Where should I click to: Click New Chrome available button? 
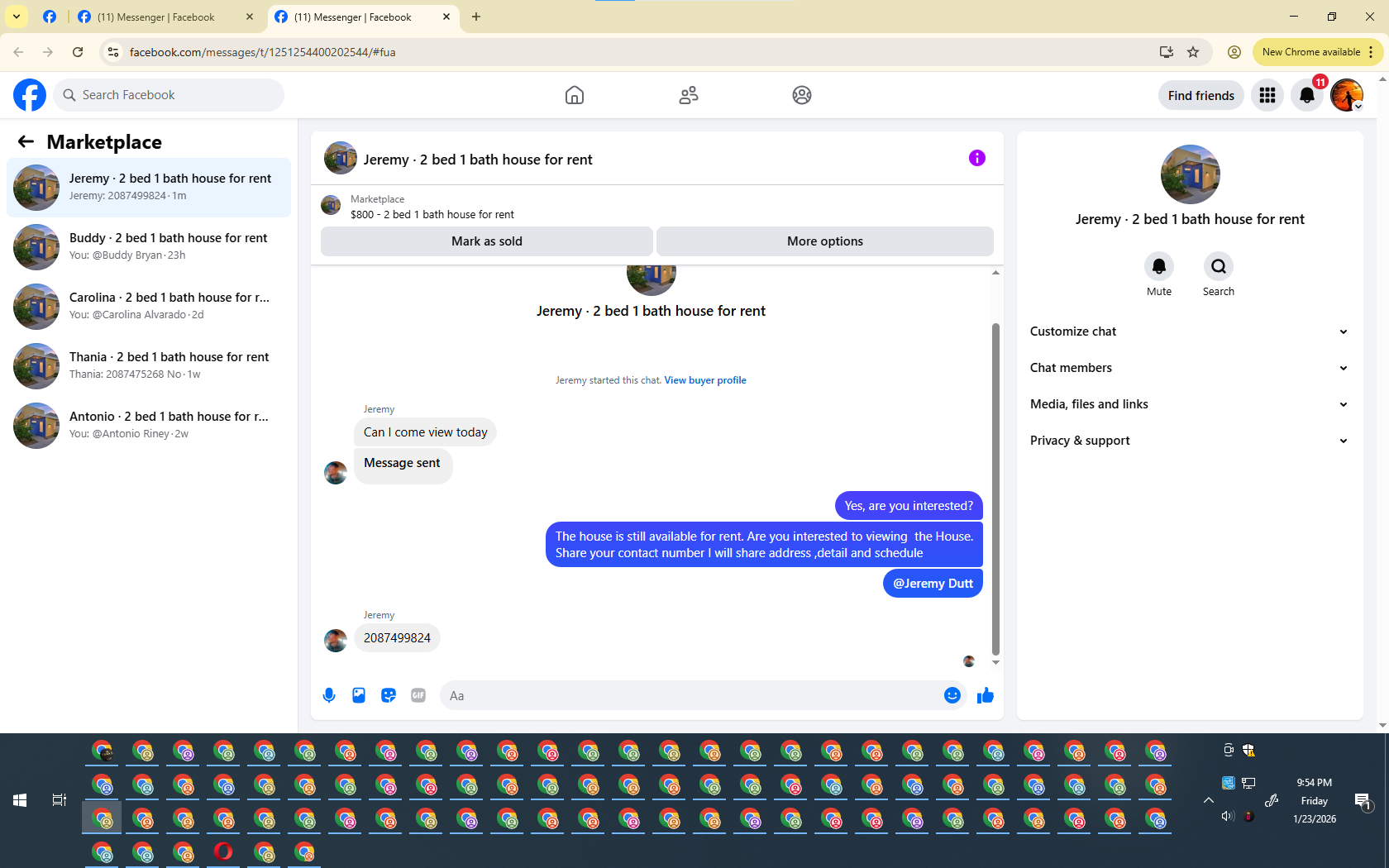tap(1310, 52)
